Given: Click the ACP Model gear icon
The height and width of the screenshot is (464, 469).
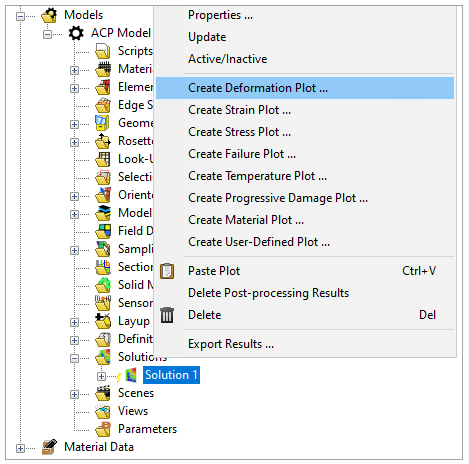Looking at the screenshot, I should 76,33.
